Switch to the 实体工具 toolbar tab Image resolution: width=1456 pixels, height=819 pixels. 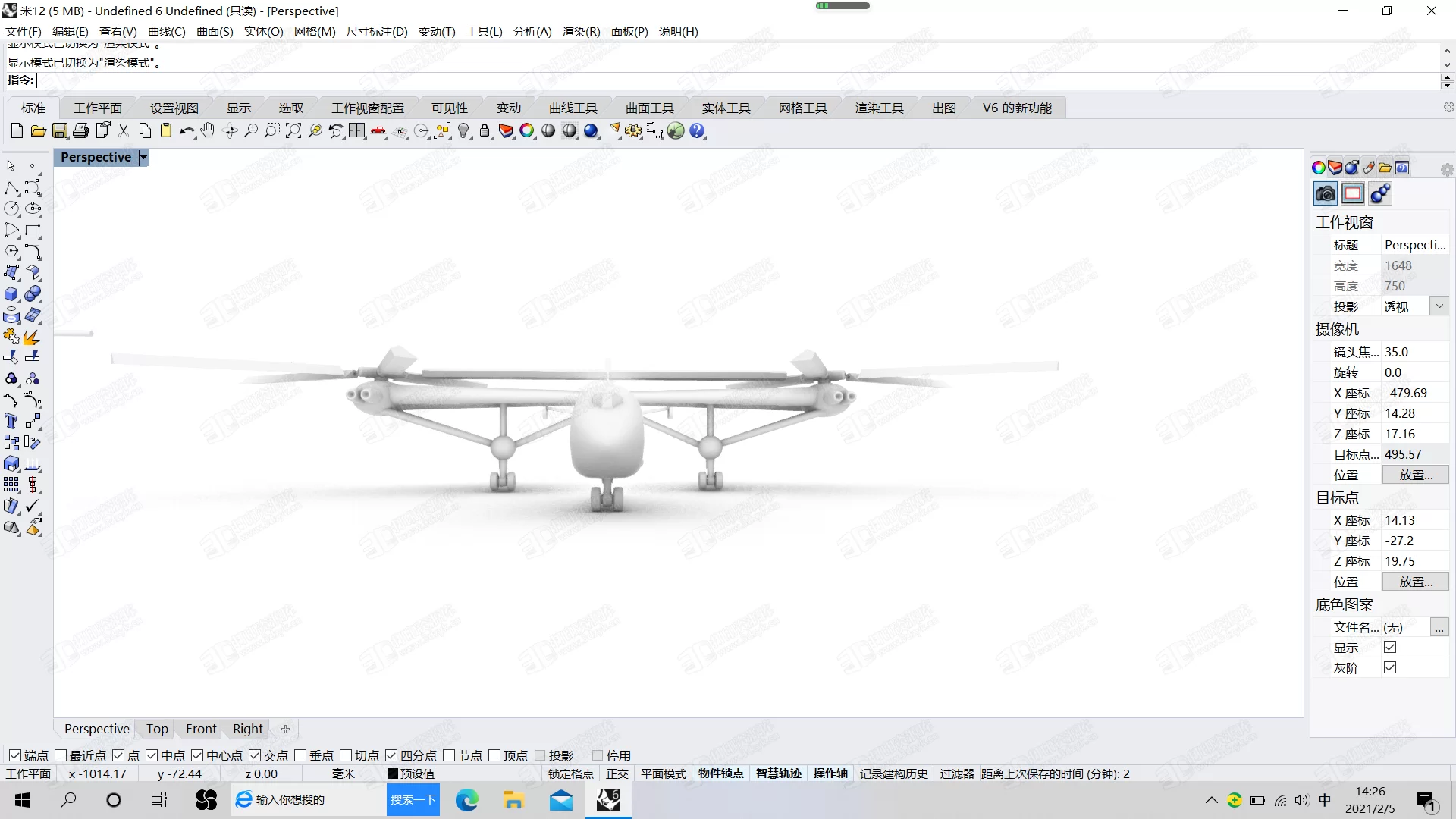[726, 108]
